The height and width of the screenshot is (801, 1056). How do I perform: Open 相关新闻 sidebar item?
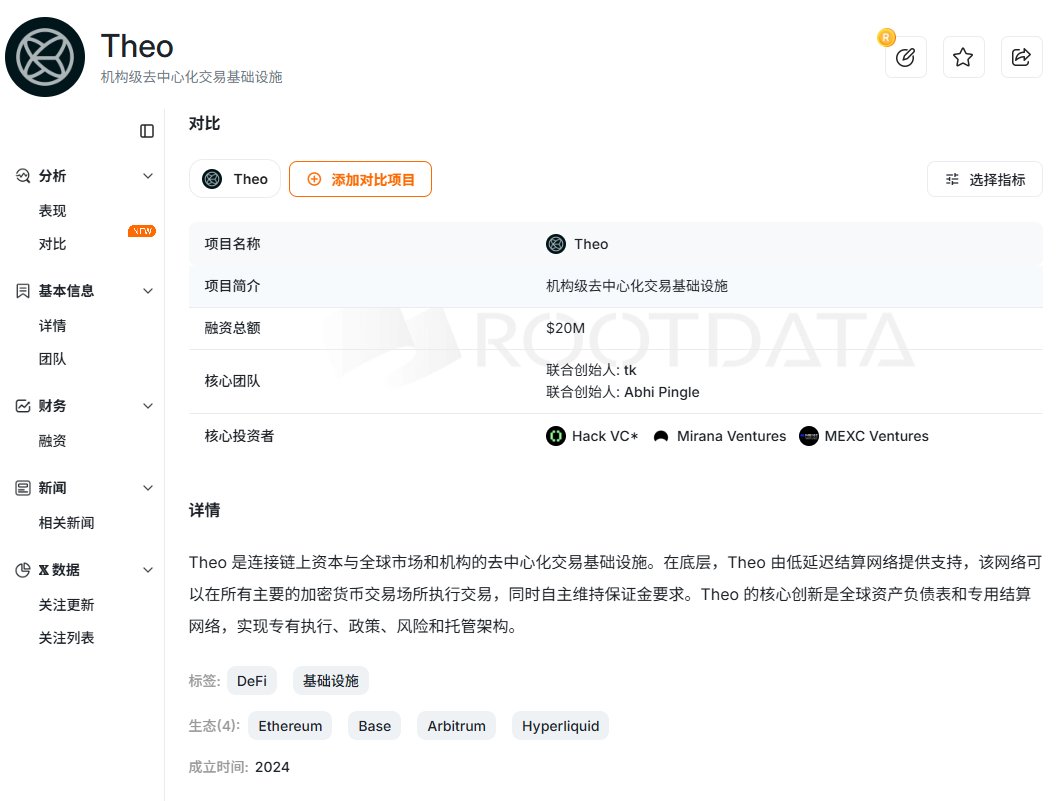66,523
